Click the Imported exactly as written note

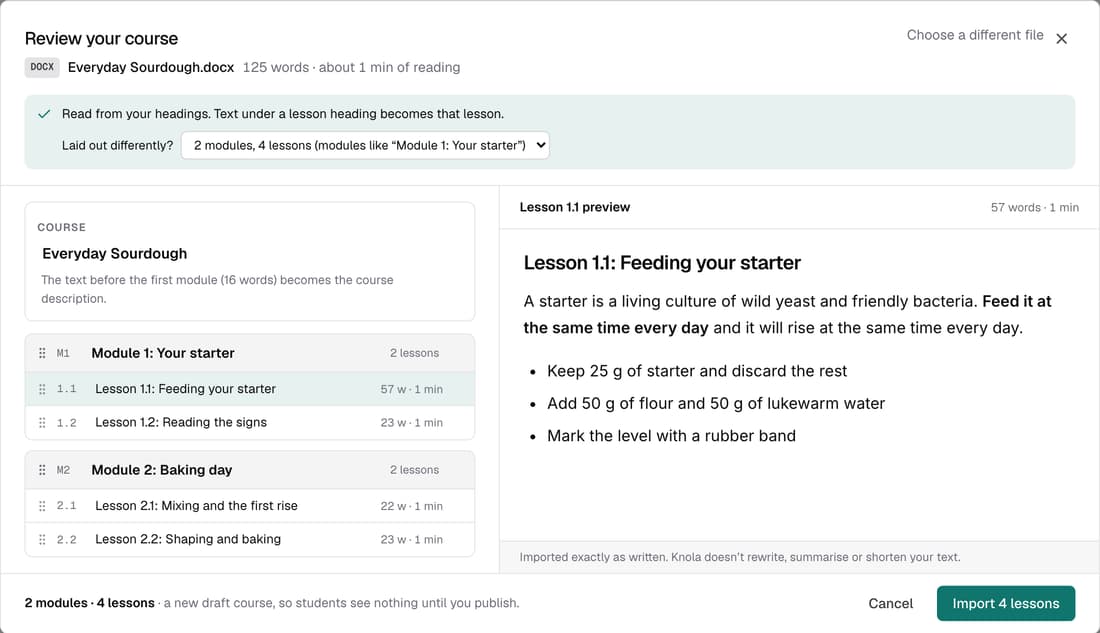pos(740,557)
